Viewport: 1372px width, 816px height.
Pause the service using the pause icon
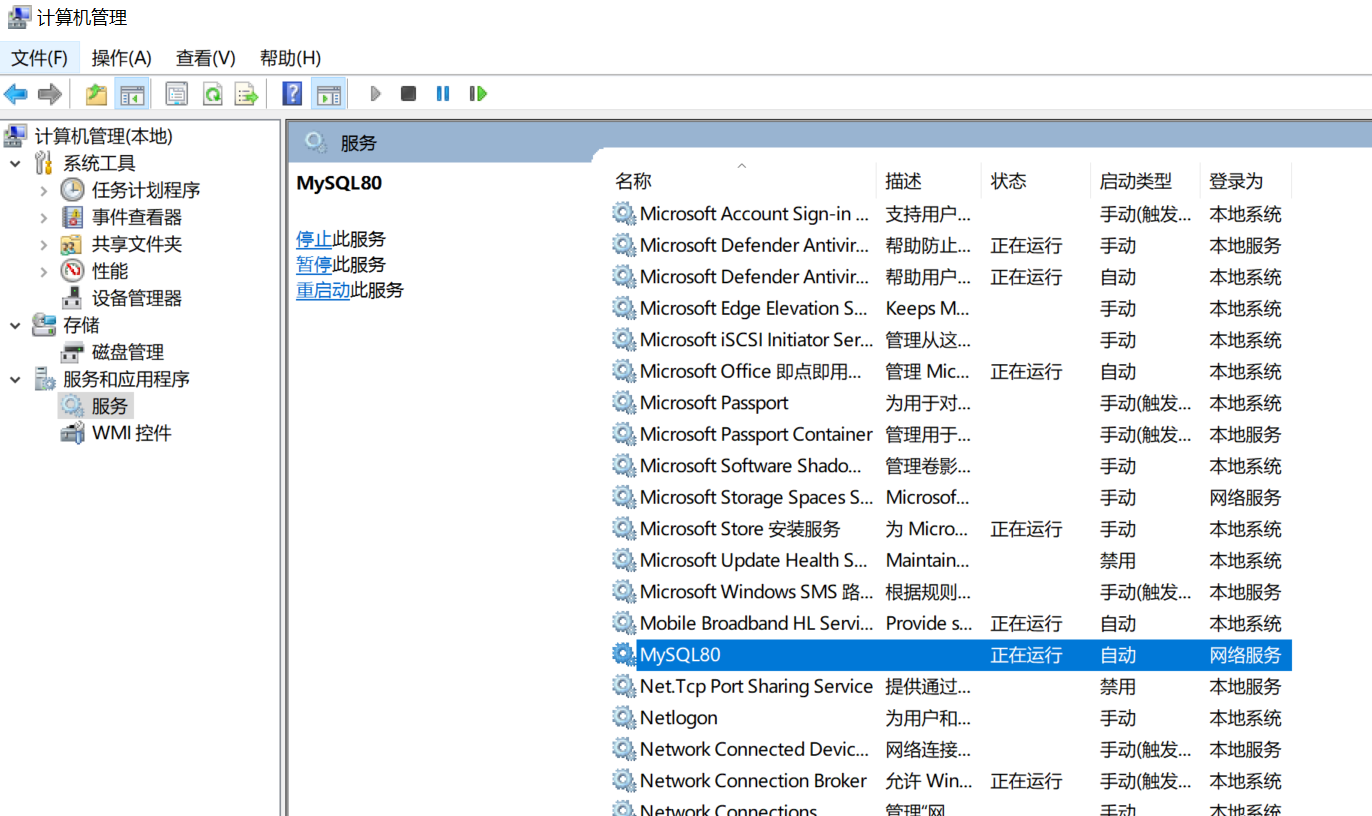click(443, 93)
